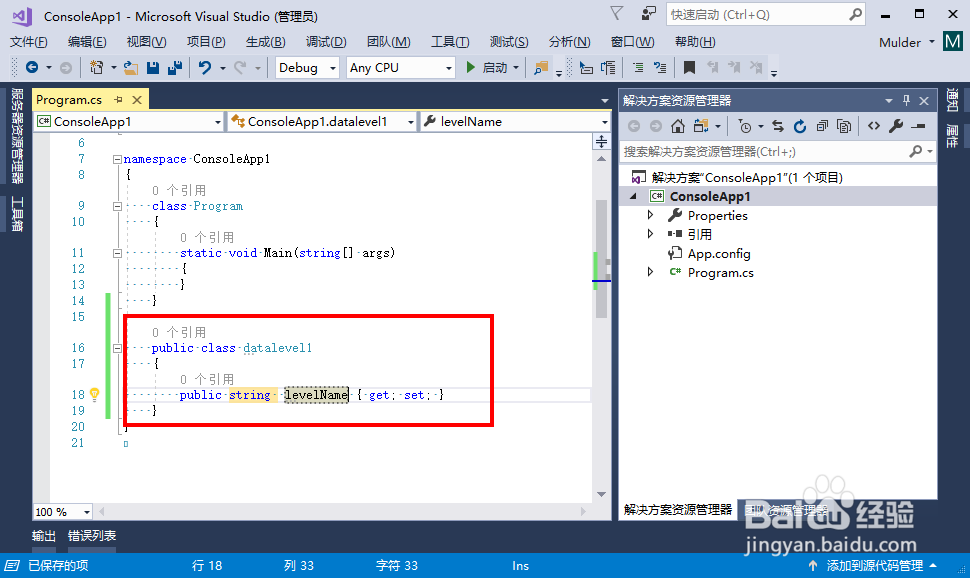The height and width of the screenshot is (578, 970).
Task: Open the 生成(B) menu
Action: click(x=265, y=41)
